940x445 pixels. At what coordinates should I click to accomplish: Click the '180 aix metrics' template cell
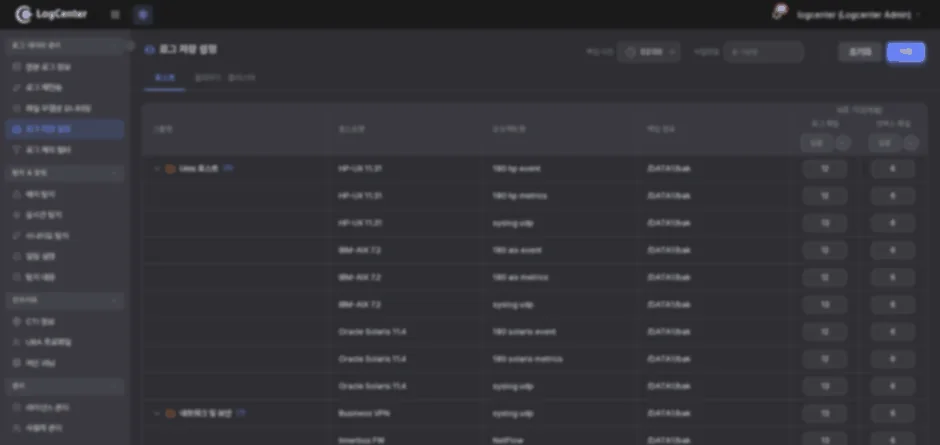pos(520,278)
